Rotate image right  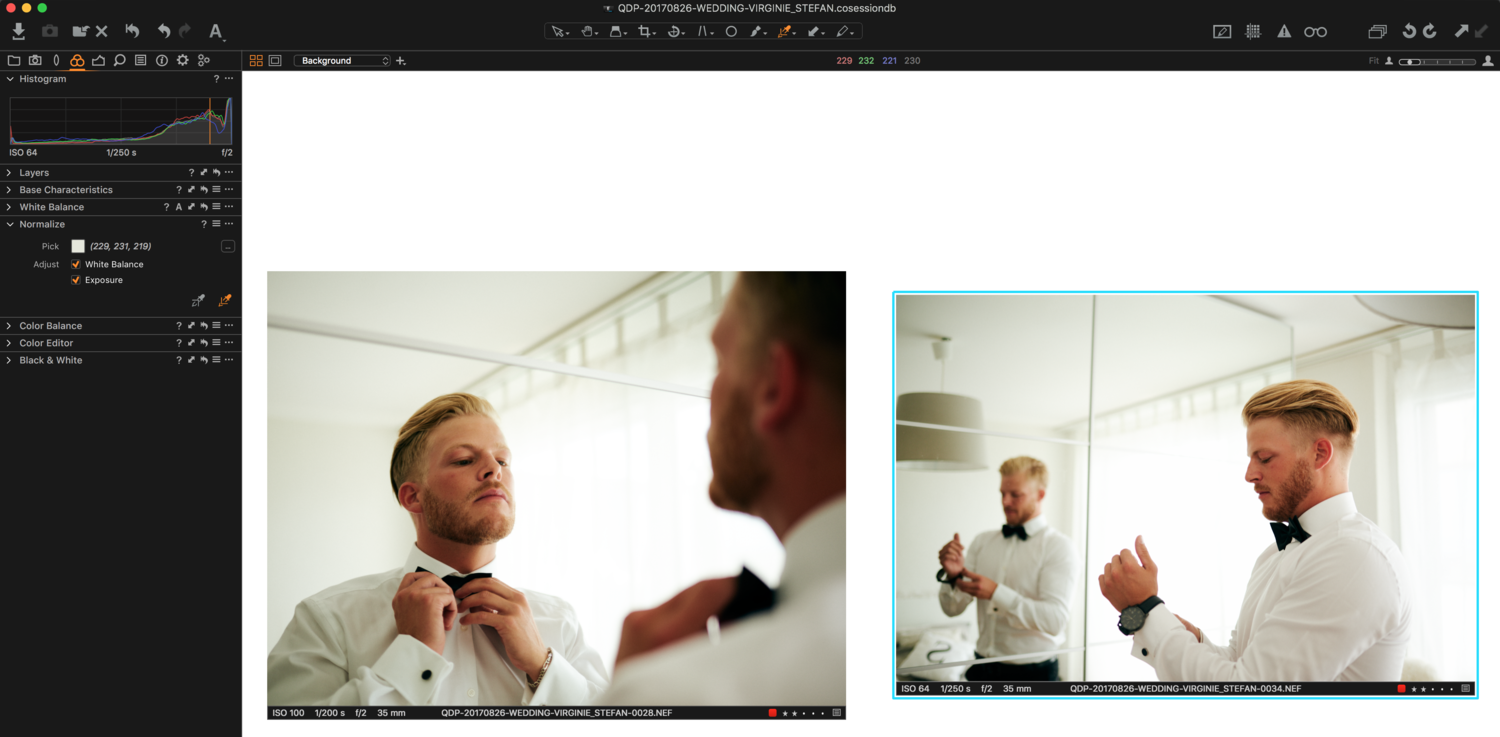tap(1430, 31)
